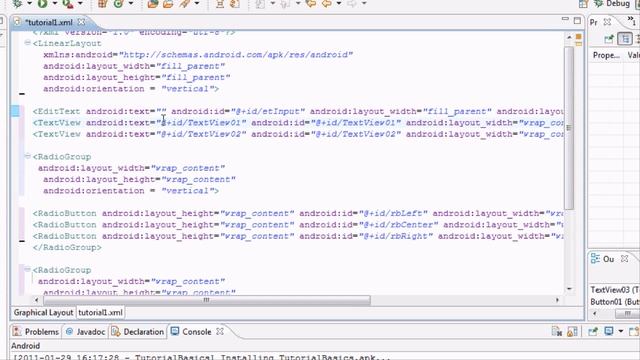The height and width of the screenshot is (360, 640).
Task: Click the editor vertical scrollbar thumb
Action: (x=569, y=128)
